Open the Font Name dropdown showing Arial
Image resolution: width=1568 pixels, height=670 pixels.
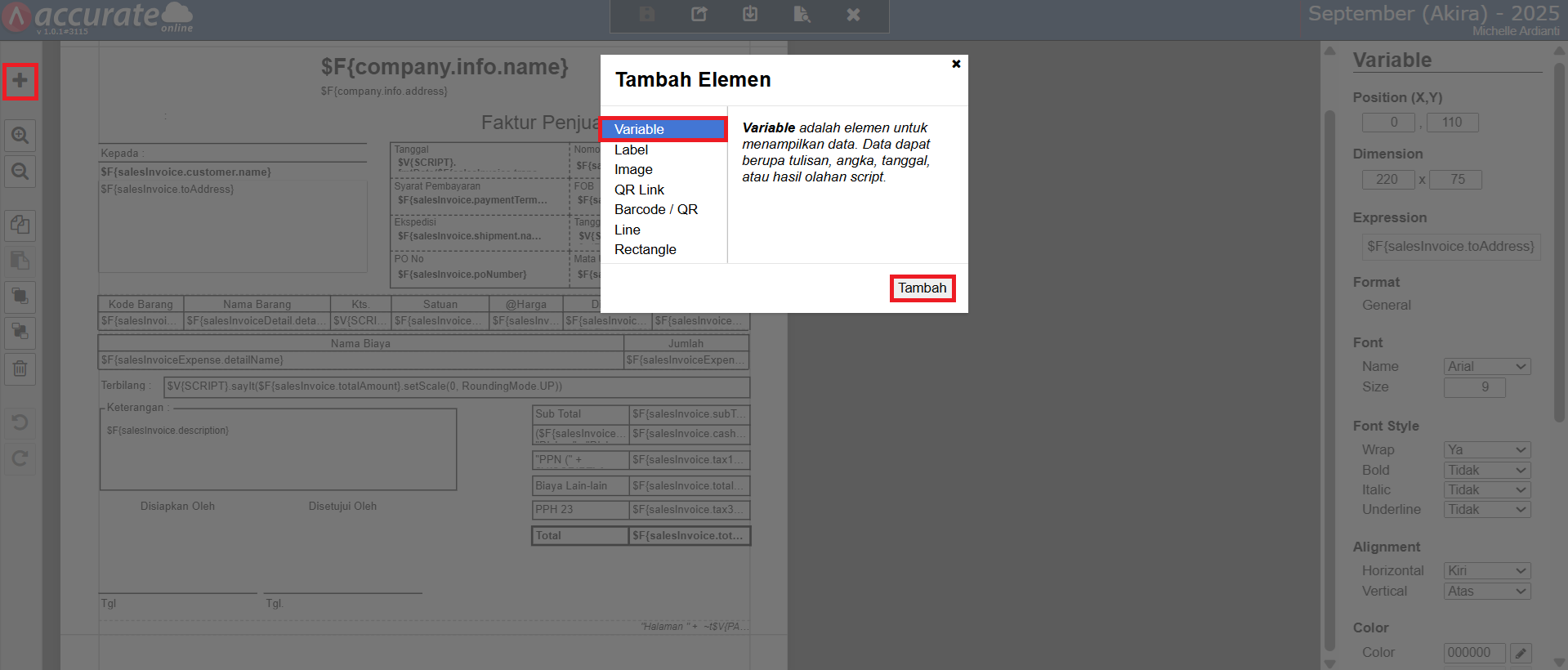(x=1486, y=367)
